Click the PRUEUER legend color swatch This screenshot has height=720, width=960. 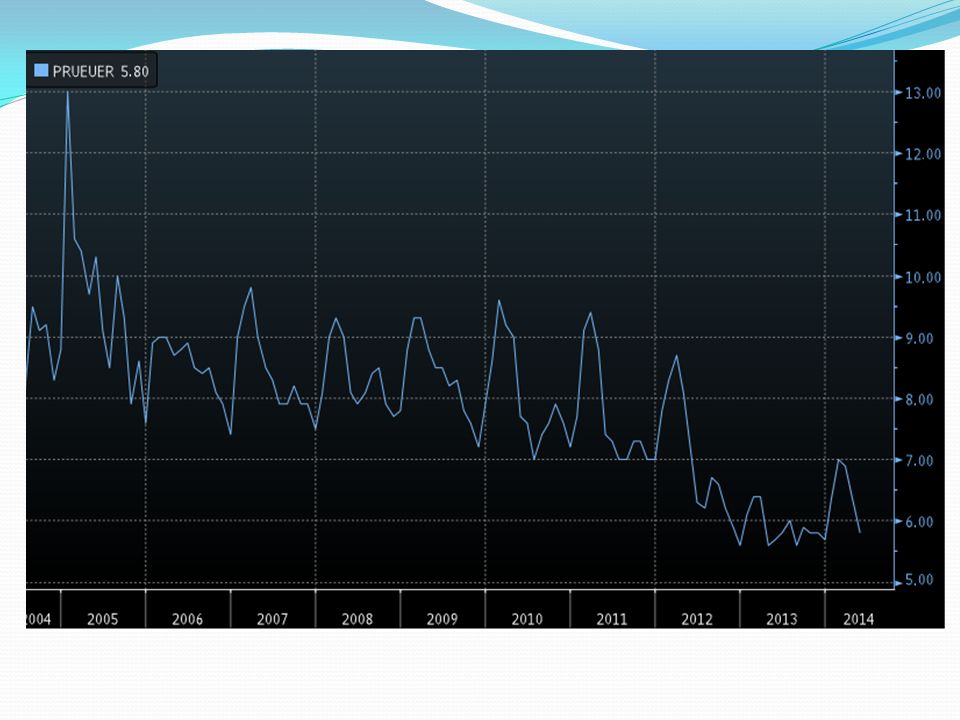pyautogui.click(x=41, y=70)
